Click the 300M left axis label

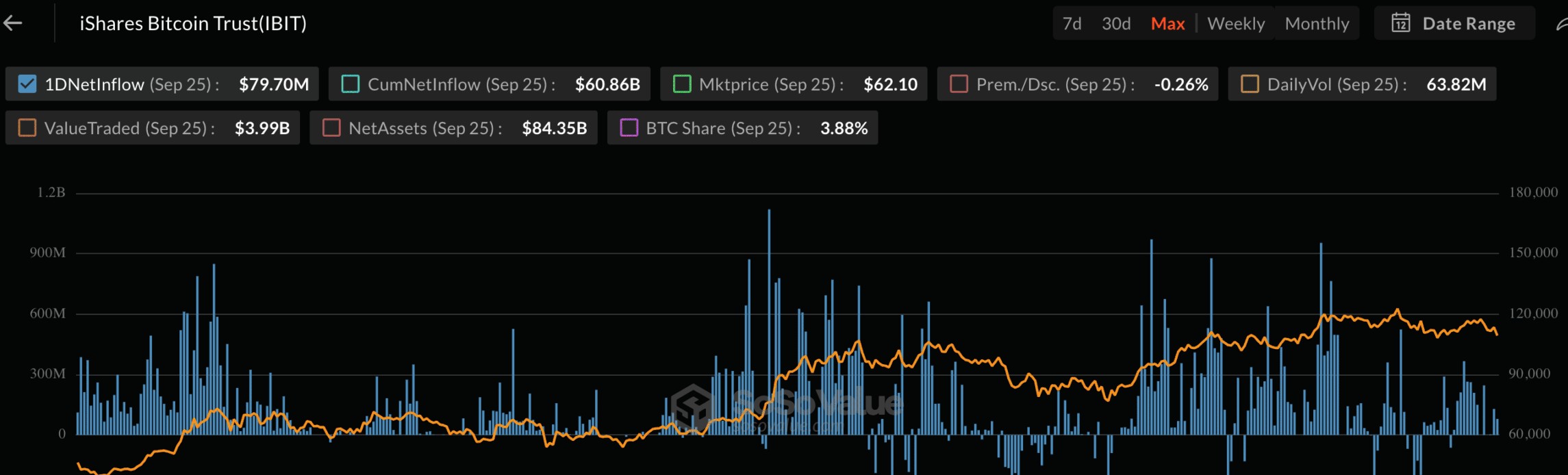coord(48,374)
